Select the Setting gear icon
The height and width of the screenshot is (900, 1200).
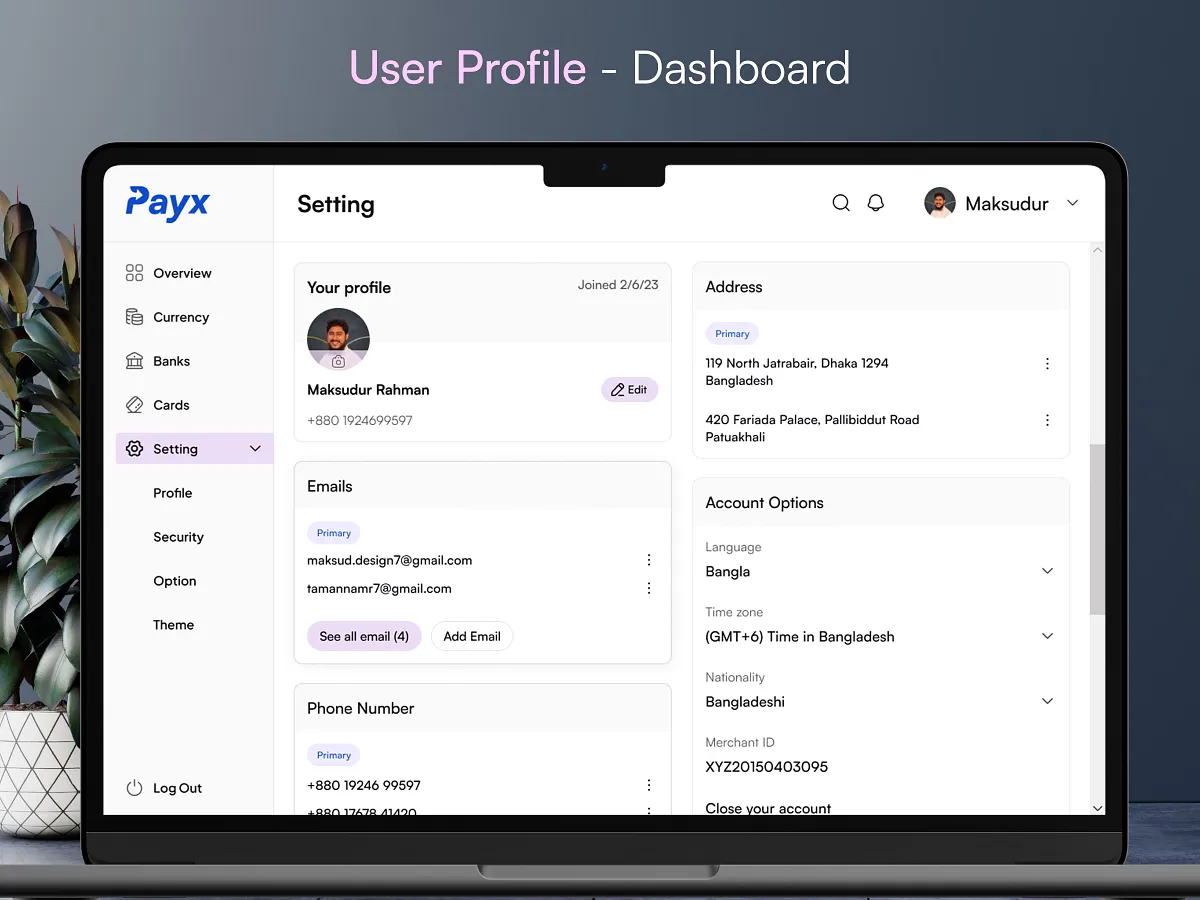click(x=134, y=448)
